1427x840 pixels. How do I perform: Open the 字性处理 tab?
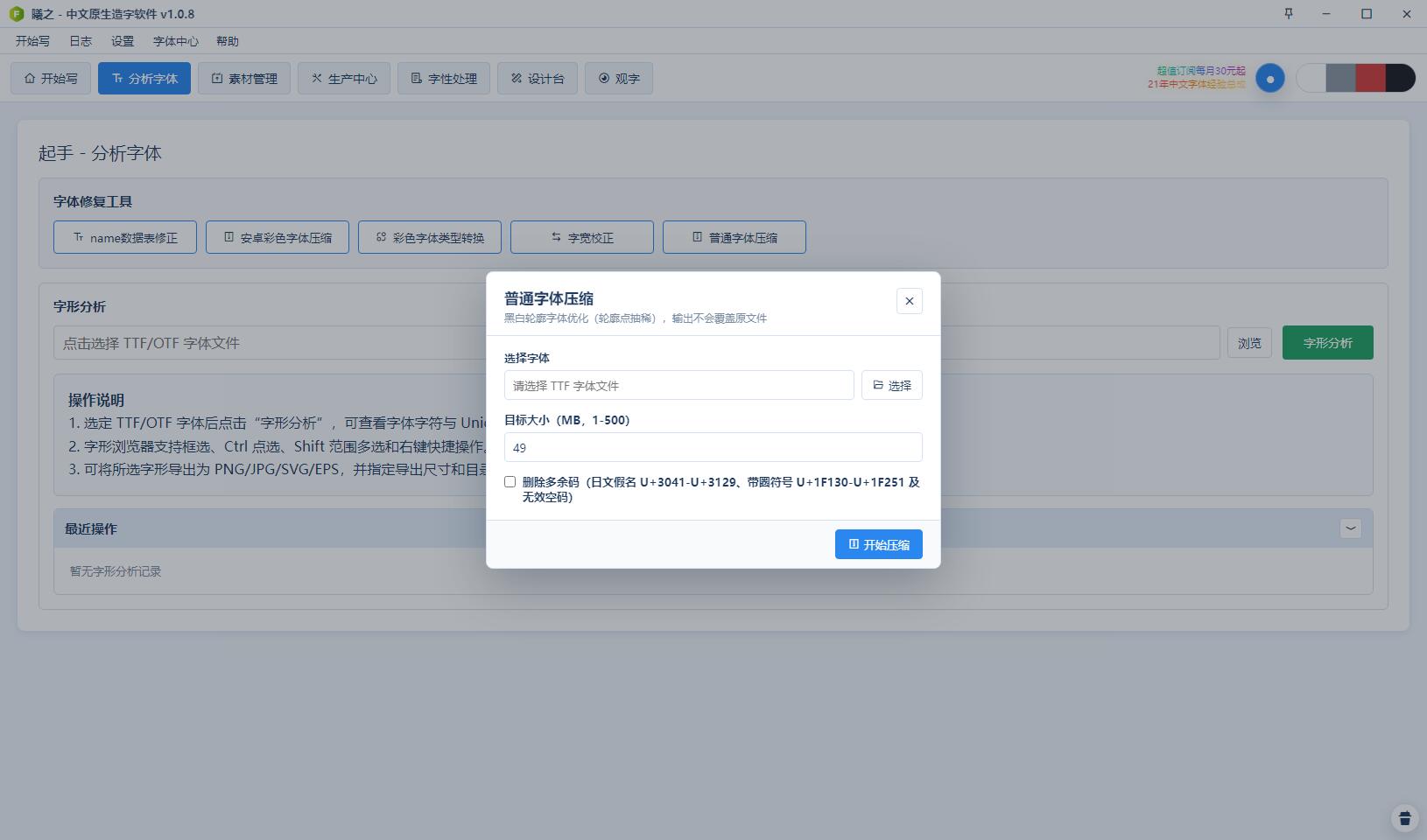444,79
